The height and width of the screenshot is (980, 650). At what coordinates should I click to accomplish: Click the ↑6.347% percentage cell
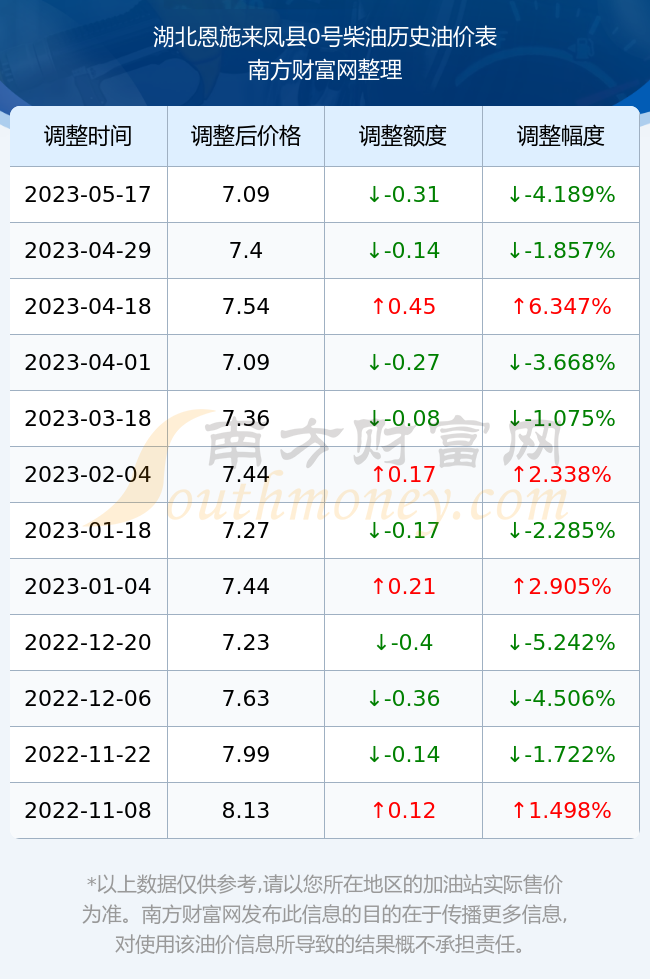(x=561, y=306)
